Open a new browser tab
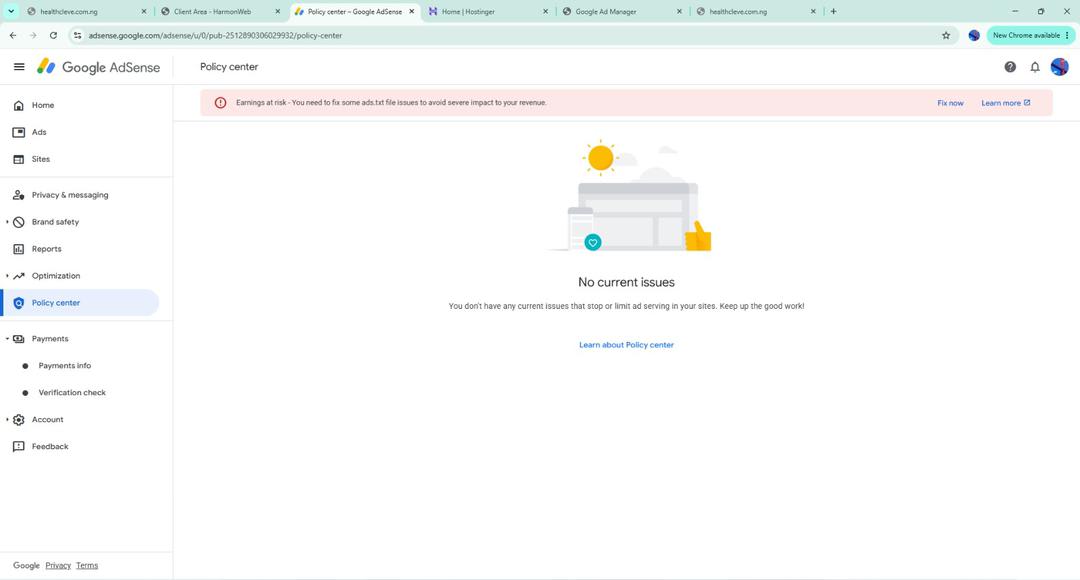Image resolution: width=1080 pixels, height=580 pixels. point(833,11)
